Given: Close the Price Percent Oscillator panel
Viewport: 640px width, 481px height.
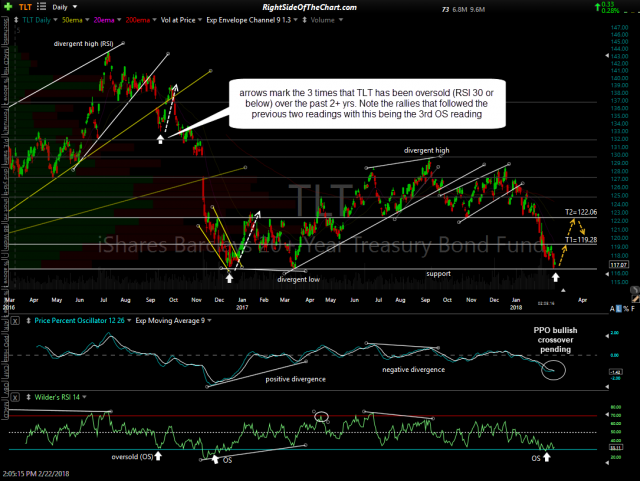Looking at the screenshot, I should (15, 321).
